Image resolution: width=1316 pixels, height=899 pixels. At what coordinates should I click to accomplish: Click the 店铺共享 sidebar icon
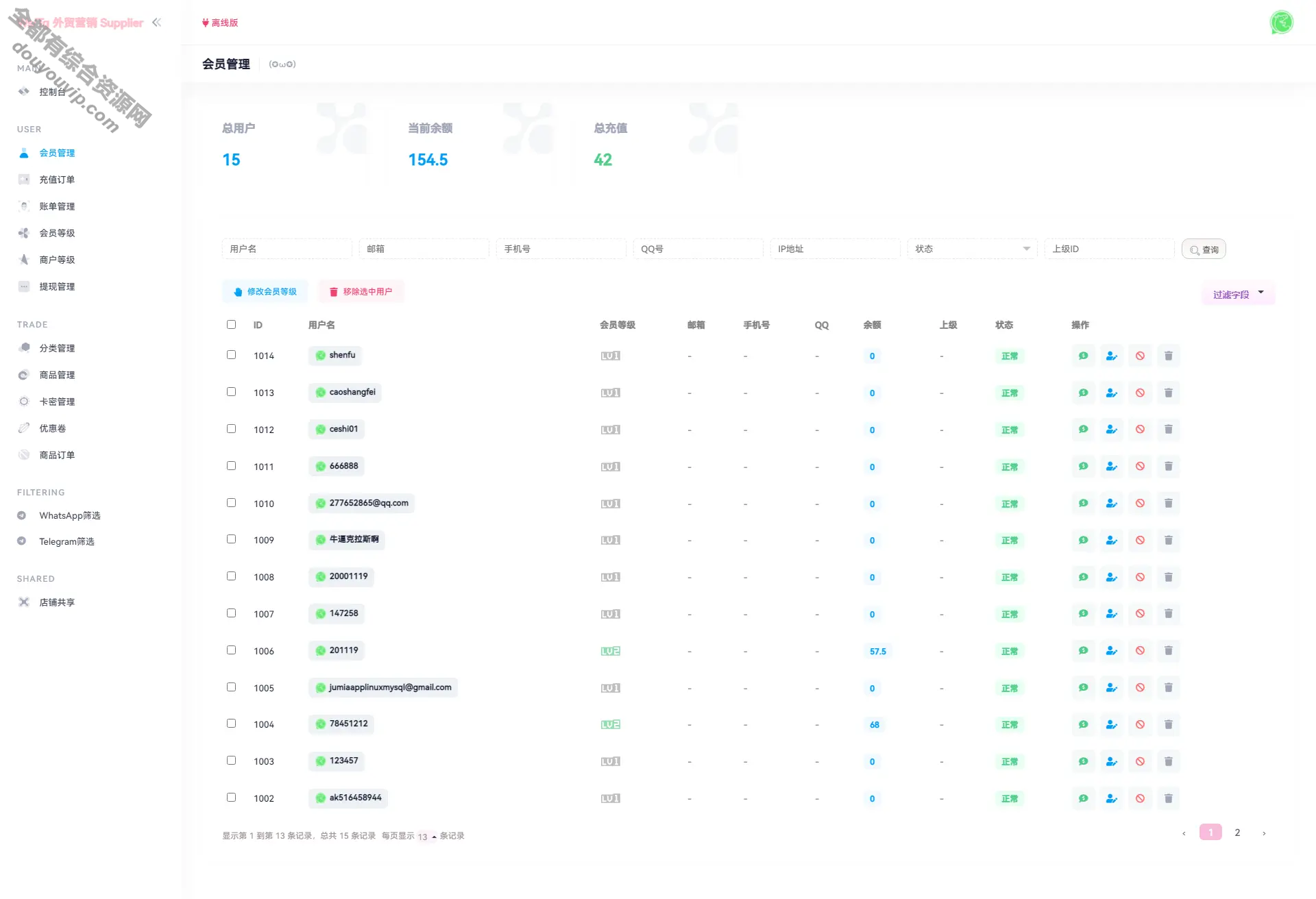pos(24,602)
